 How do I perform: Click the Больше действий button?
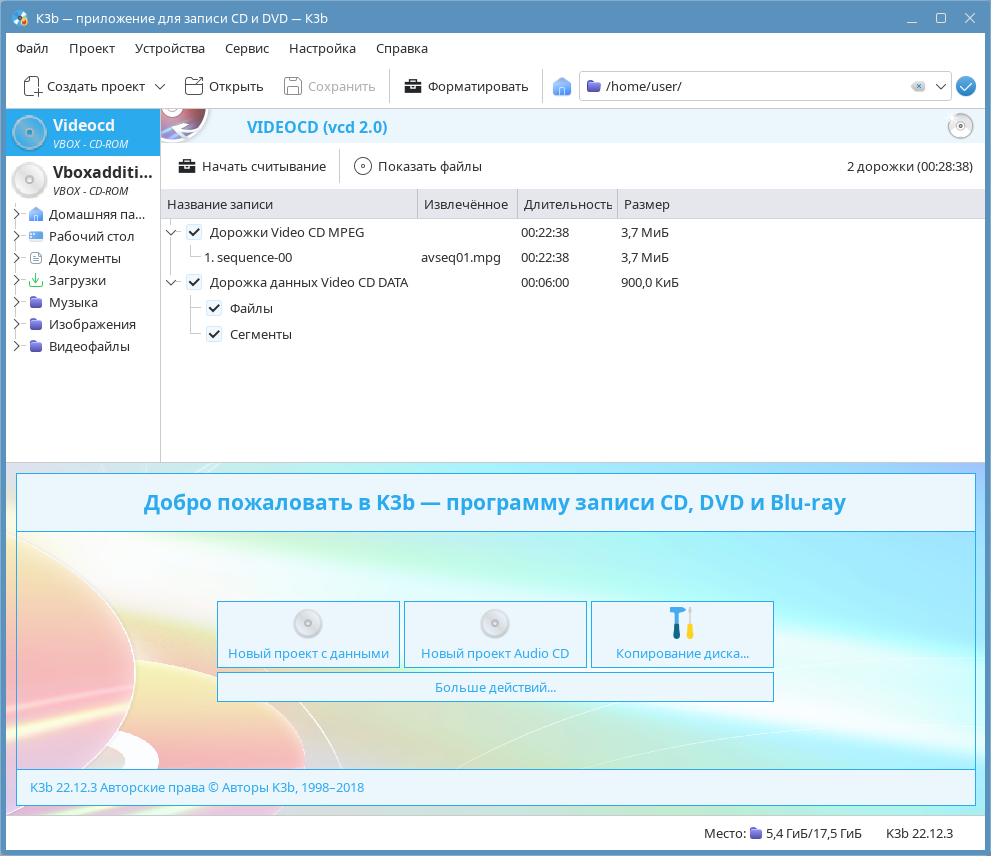495,688
